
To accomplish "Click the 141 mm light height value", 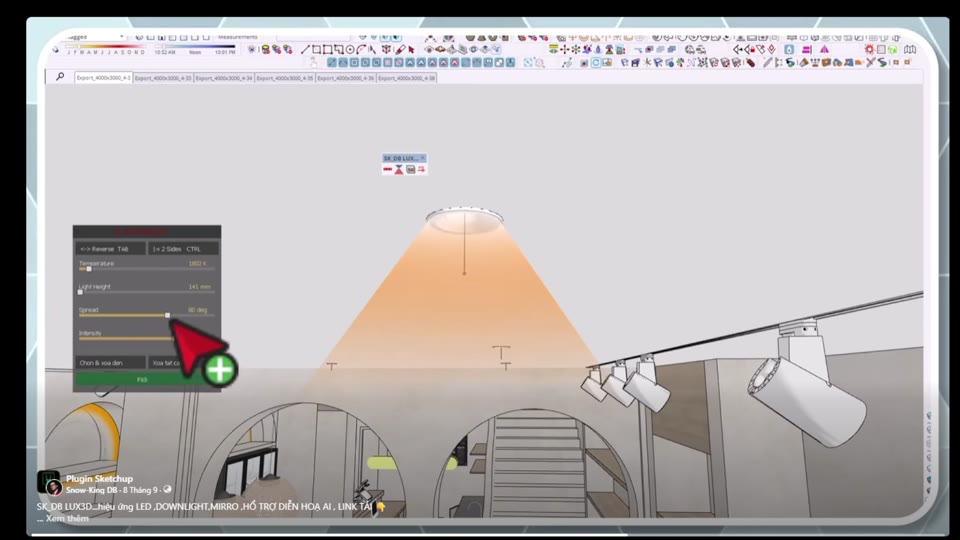I will pyautogui.click(x=199, y=287).
